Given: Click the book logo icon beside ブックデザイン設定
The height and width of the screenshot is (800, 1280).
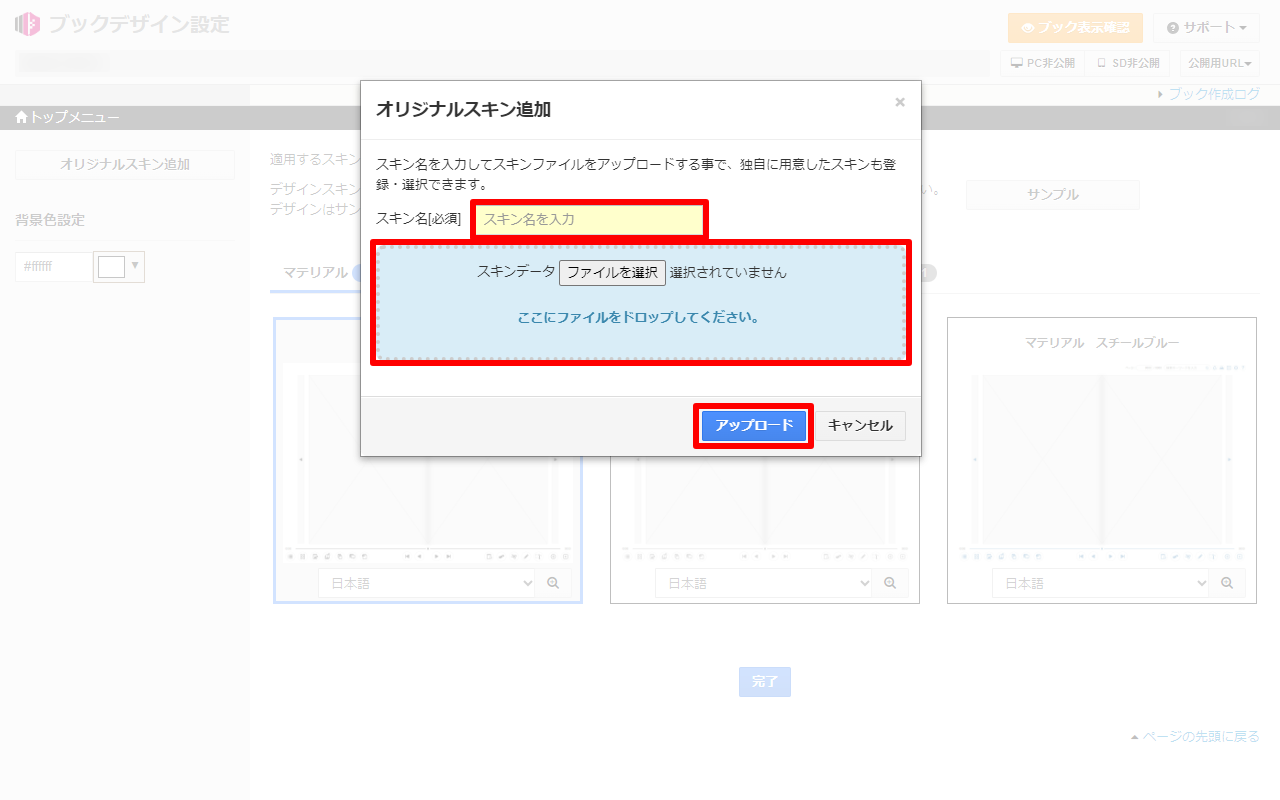Looking at the screenshot, I should tap(25, 24).
